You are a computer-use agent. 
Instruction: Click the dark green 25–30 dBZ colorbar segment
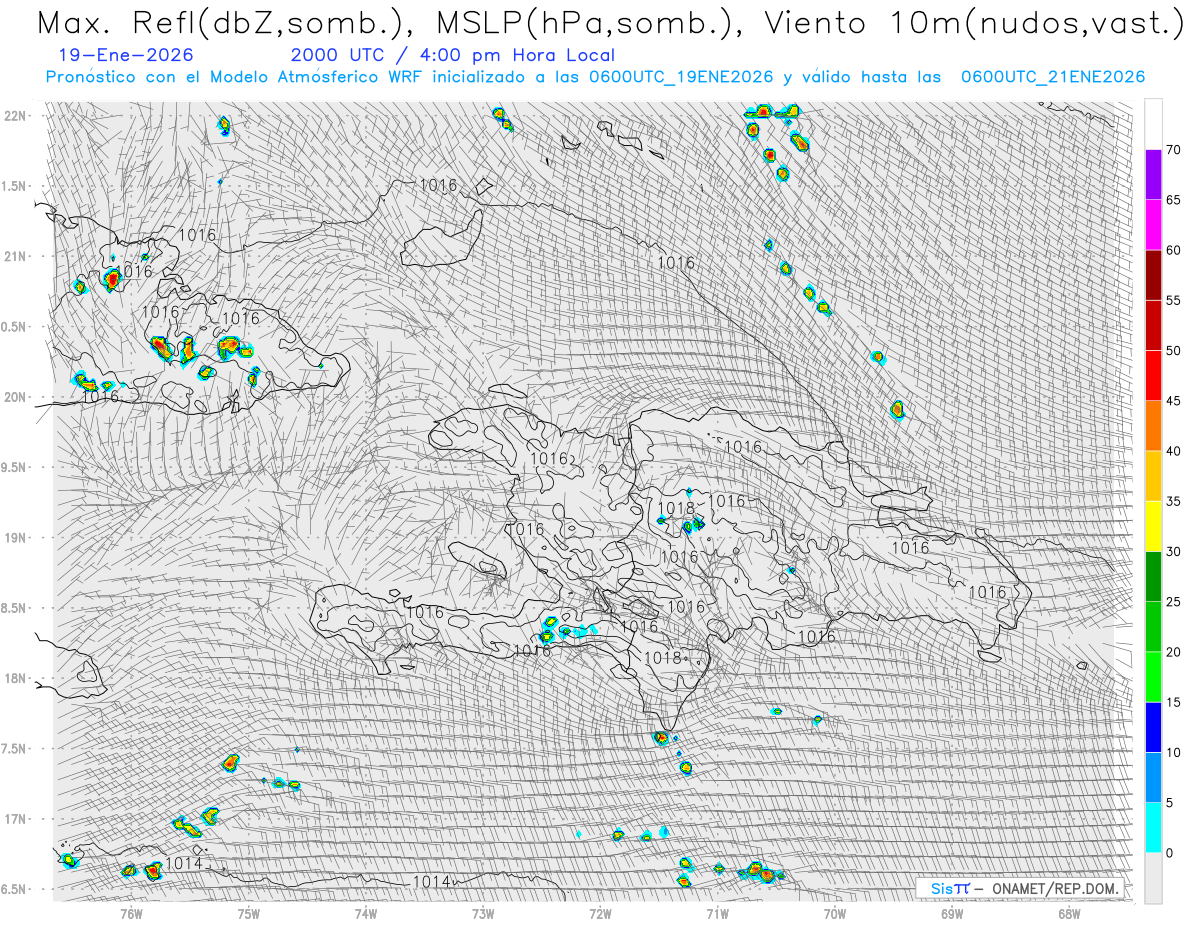(1154, 576)
